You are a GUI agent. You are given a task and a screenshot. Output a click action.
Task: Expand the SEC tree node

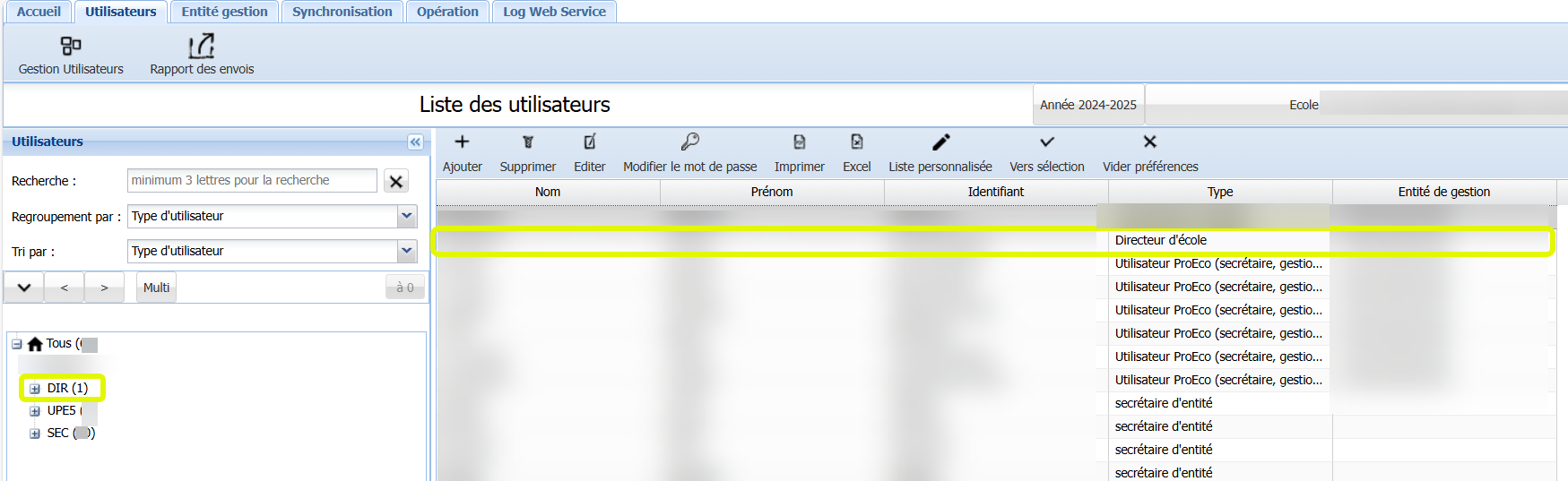[35, 434]
